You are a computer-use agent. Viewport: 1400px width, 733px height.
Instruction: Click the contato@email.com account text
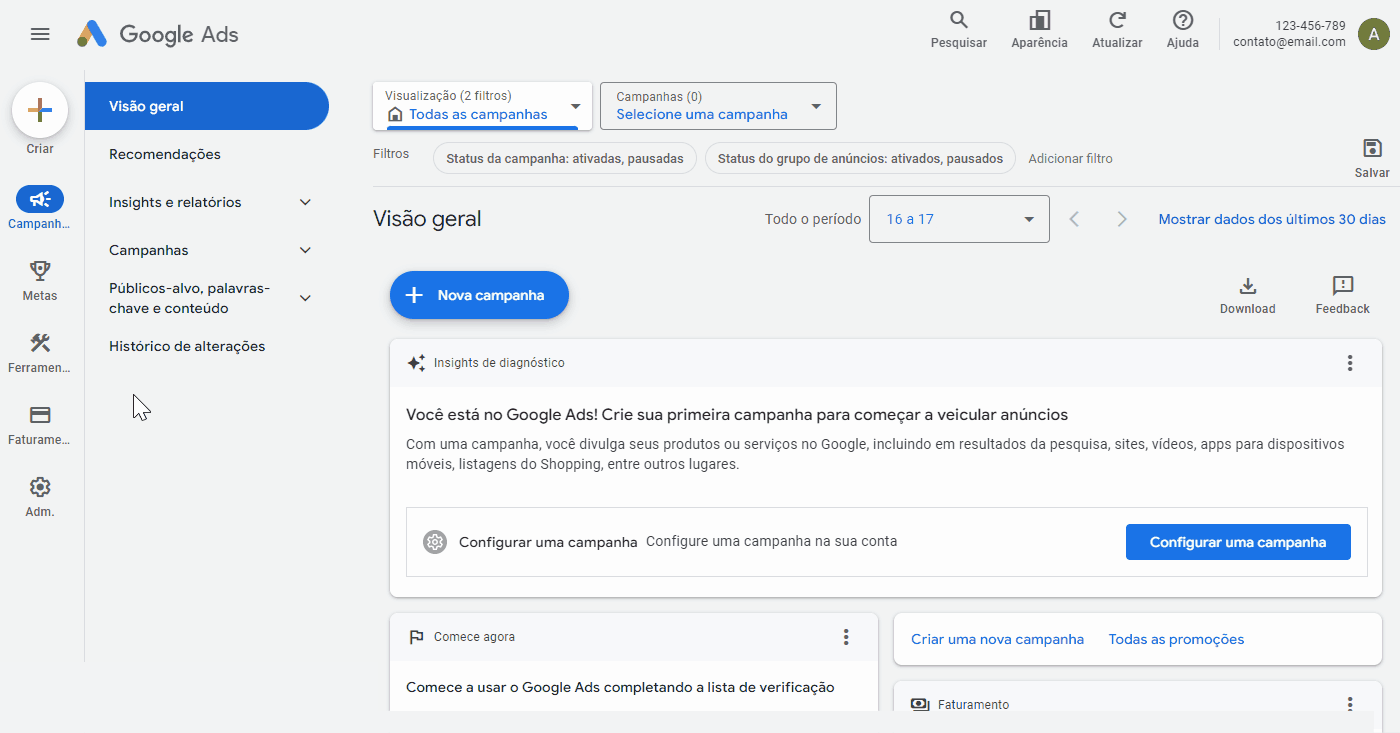point(1289,42)
